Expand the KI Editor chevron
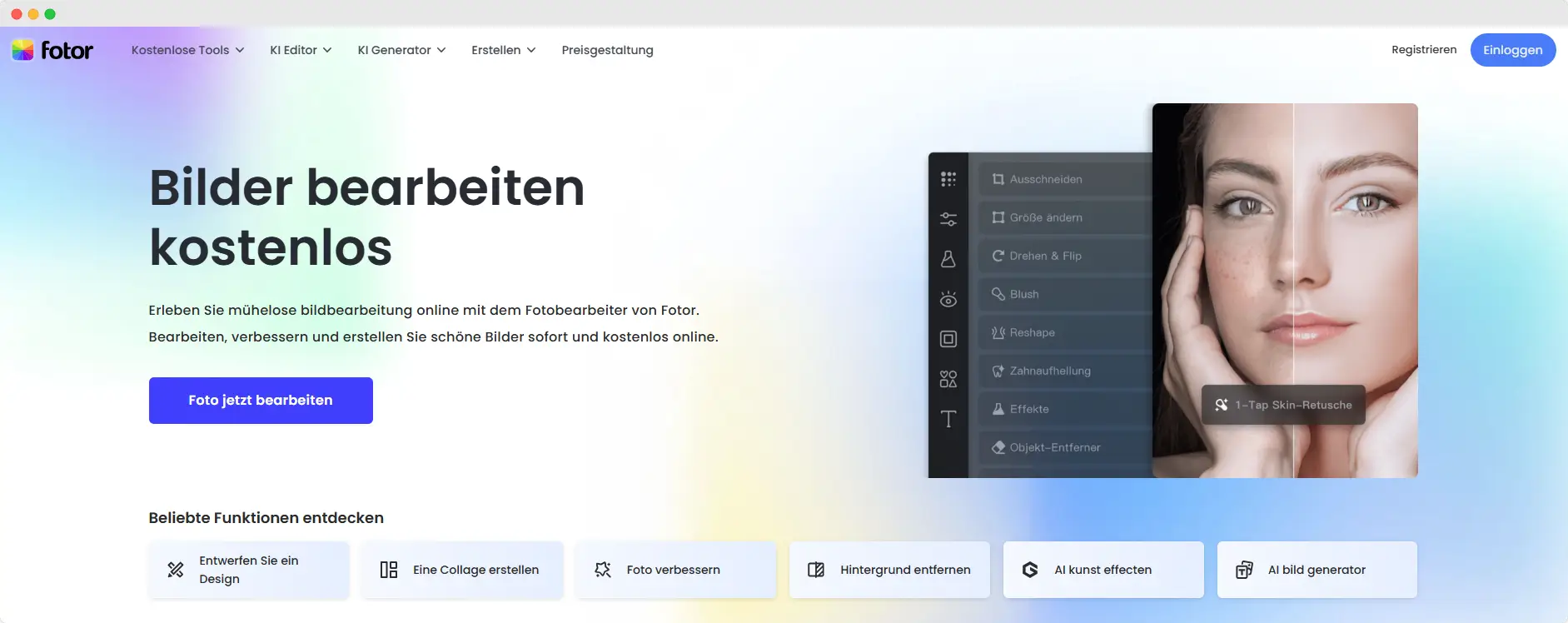This screenshot has height=623, width=1568. [327, 50]
